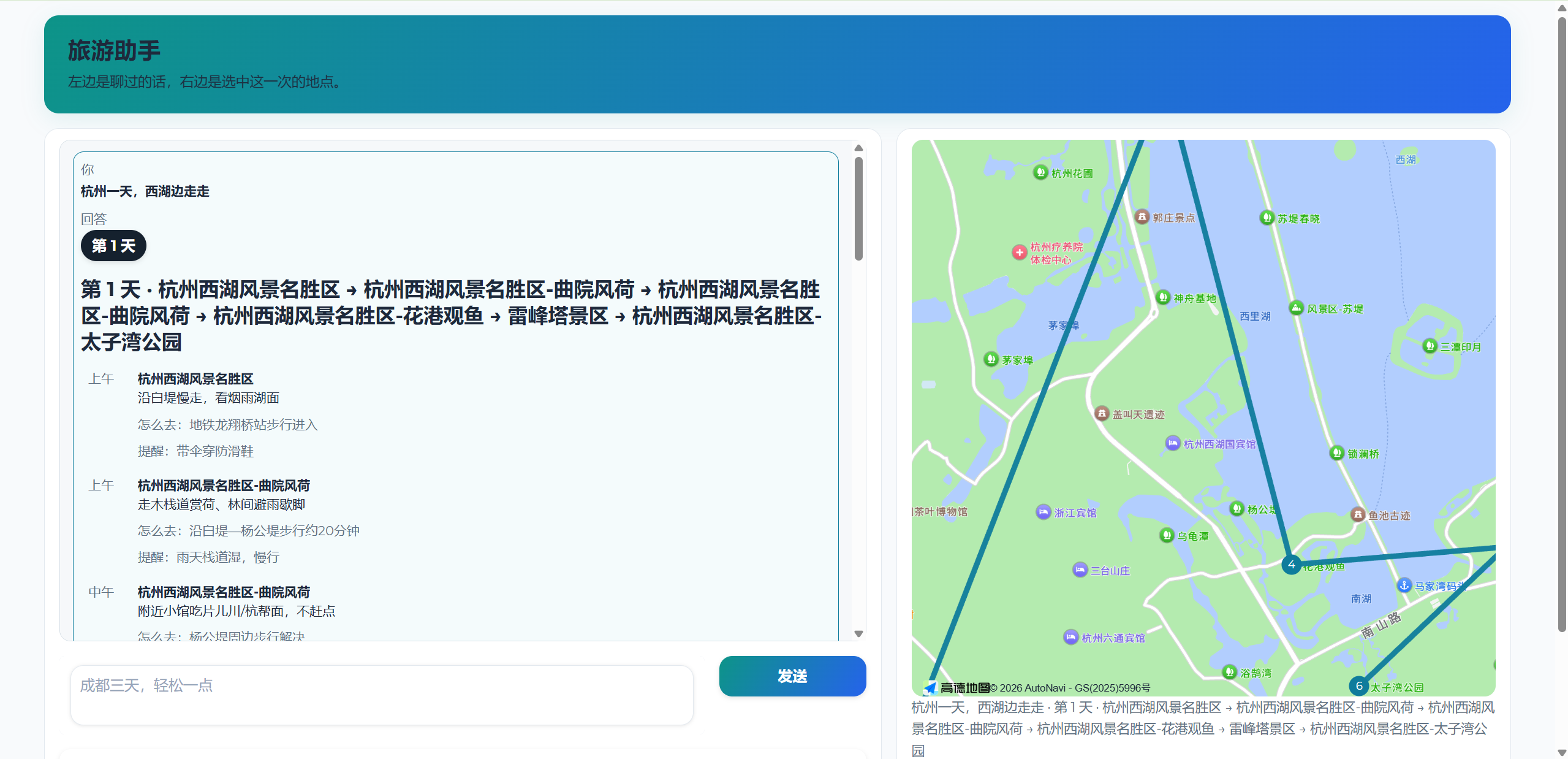
Task: Click the 三潭印月 scenic spot icon
Action: click(x=1430, y=346)
